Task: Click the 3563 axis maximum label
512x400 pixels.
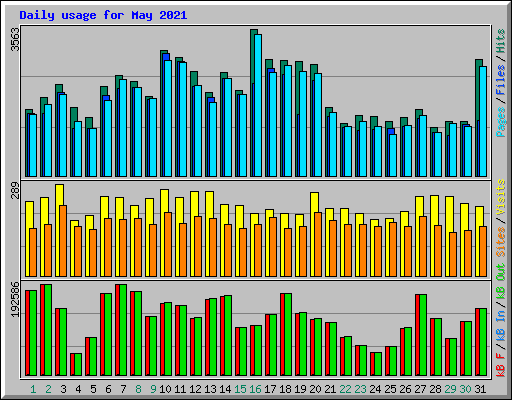Action: click(x=15, y=40)
